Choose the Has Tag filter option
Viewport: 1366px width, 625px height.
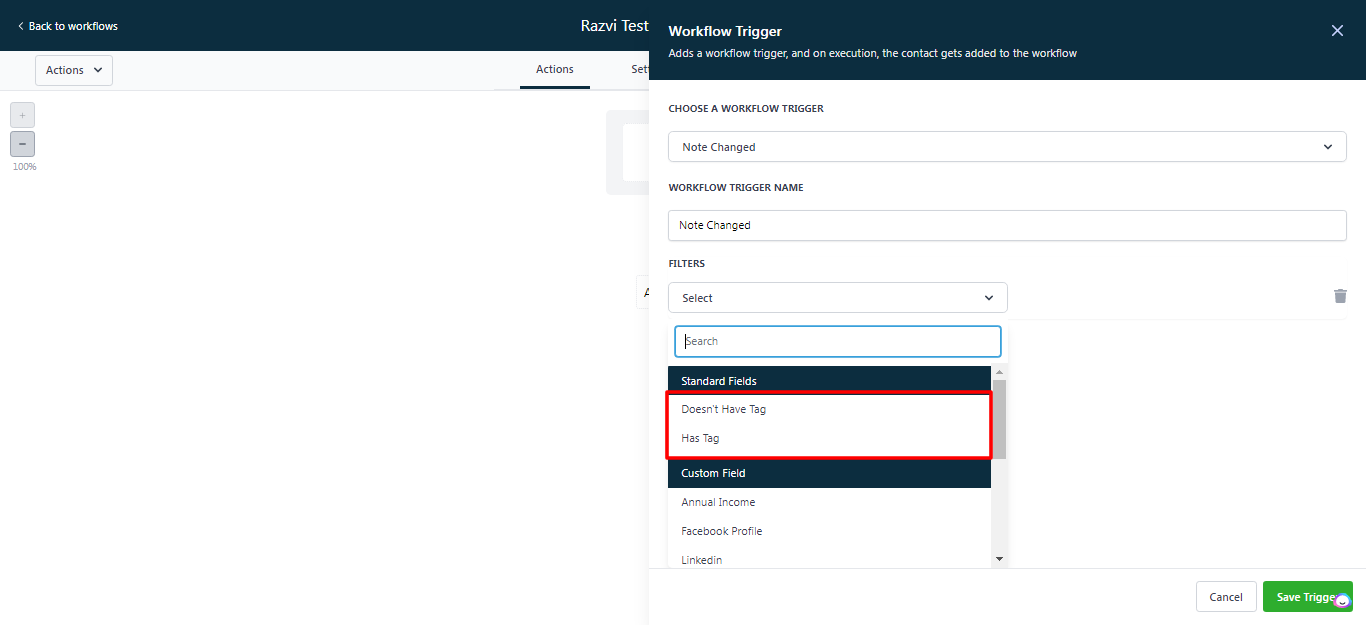701,438
